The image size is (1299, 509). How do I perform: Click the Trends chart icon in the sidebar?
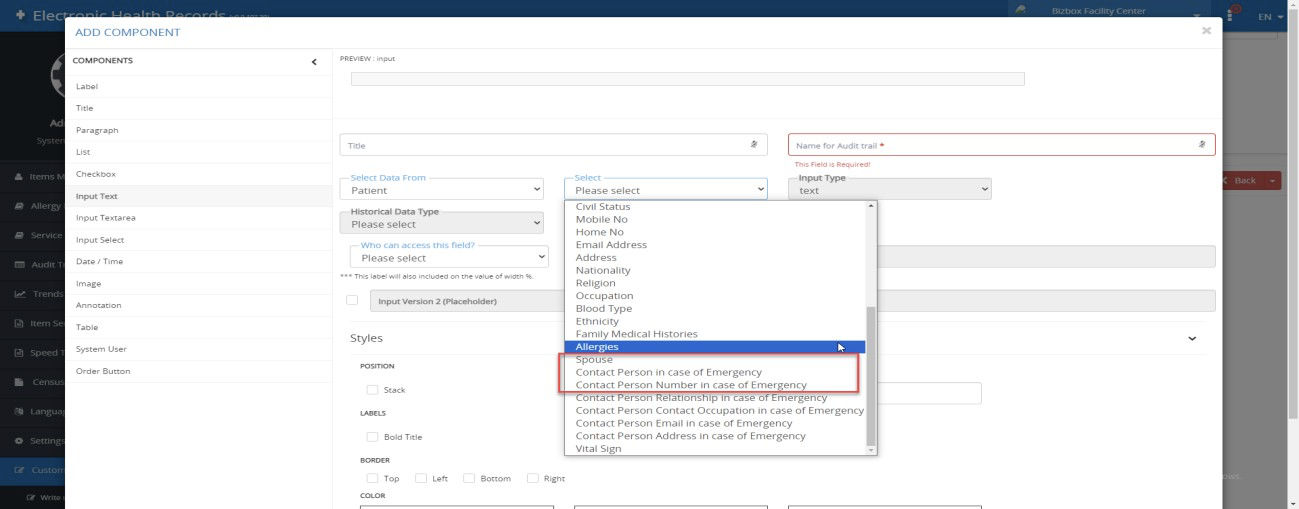[x=20, y=293]
